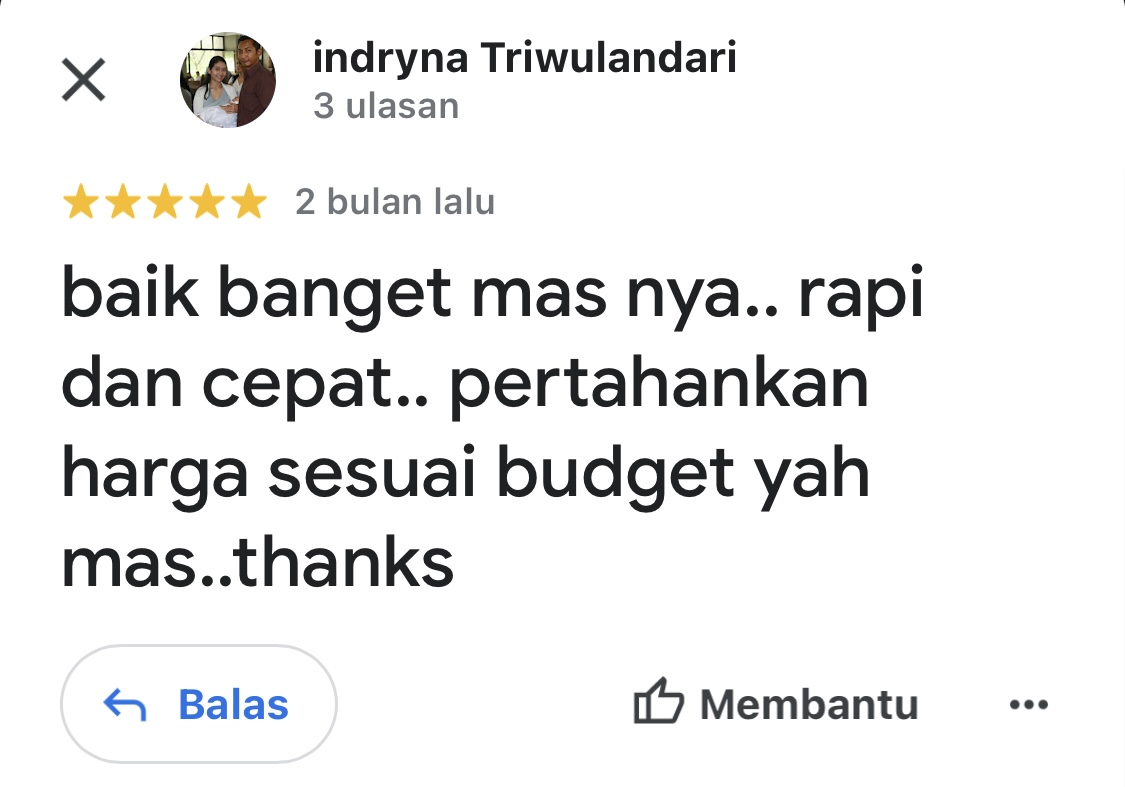The image size is (1125, 787).
Task: Click the review line "harga sesuai budget yah"
Action: [466, 474]
